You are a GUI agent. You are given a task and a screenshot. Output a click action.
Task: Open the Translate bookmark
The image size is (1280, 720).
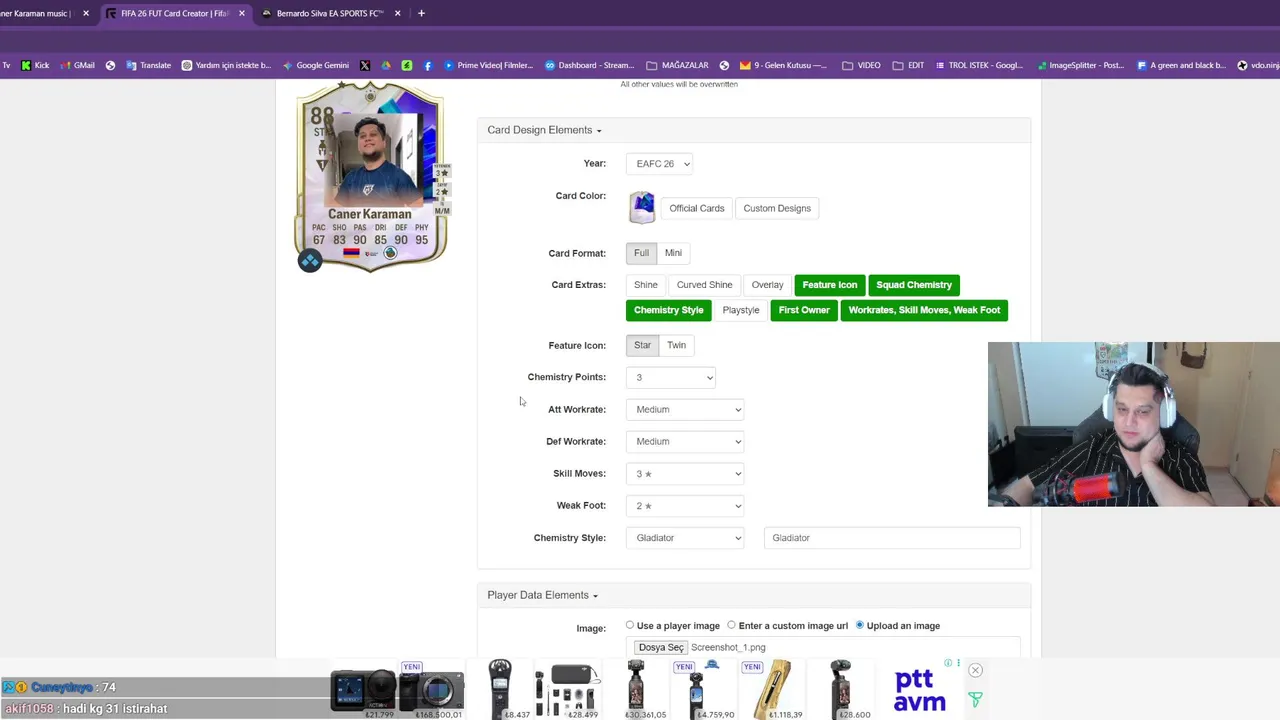148,65
